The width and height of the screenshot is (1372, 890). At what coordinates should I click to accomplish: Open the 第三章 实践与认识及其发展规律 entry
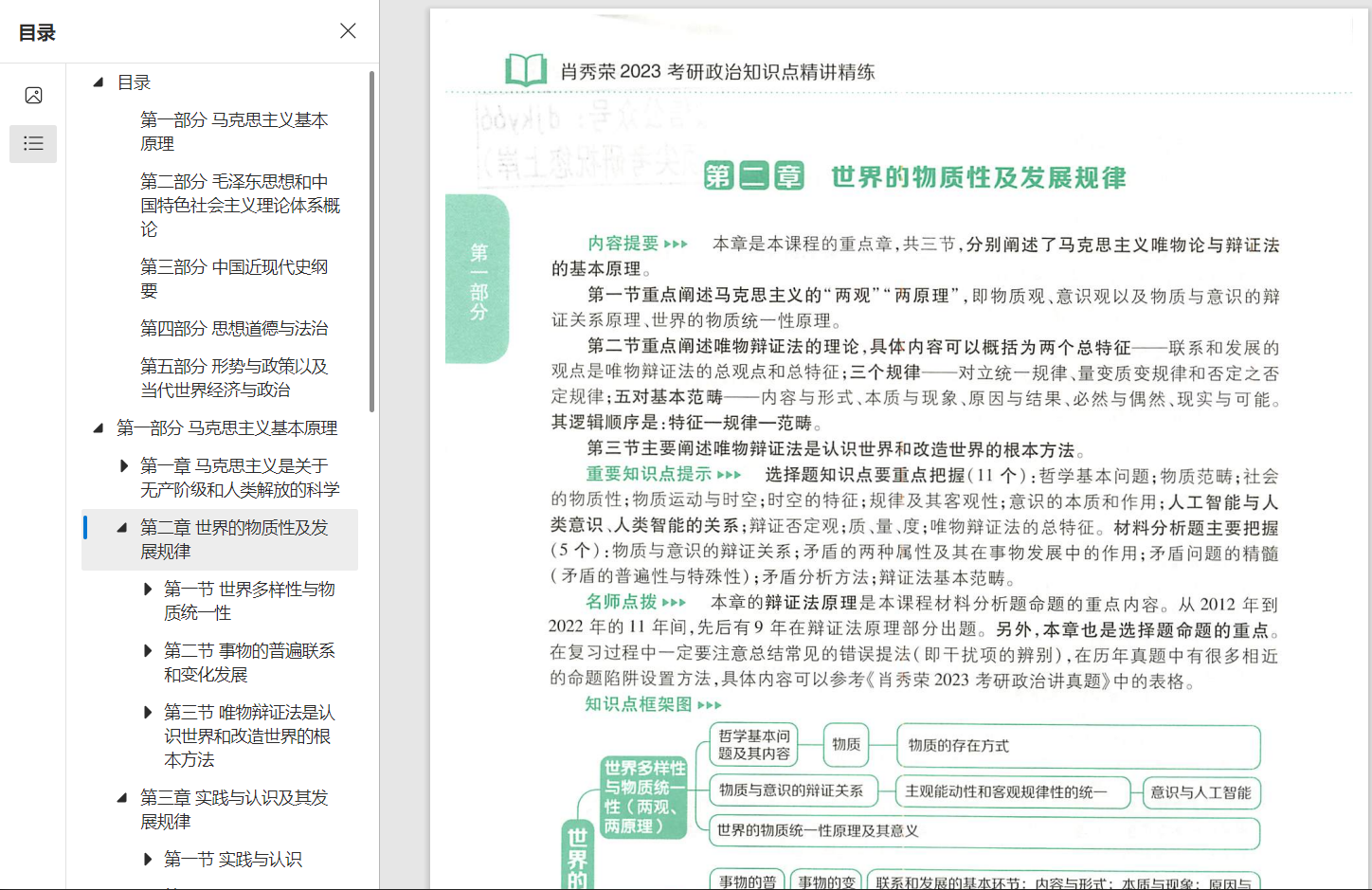pos(234,809)
